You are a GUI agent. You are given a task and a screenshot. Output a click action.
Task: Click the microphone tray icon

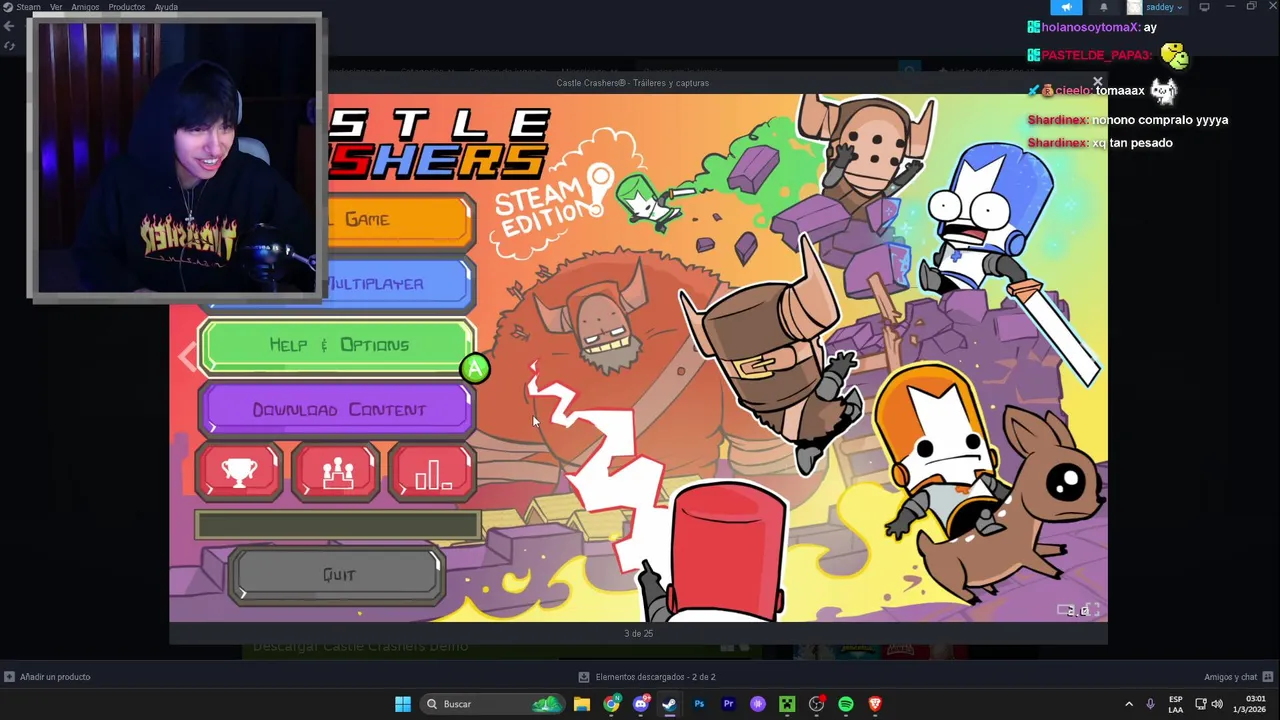tap(1150, 704)
